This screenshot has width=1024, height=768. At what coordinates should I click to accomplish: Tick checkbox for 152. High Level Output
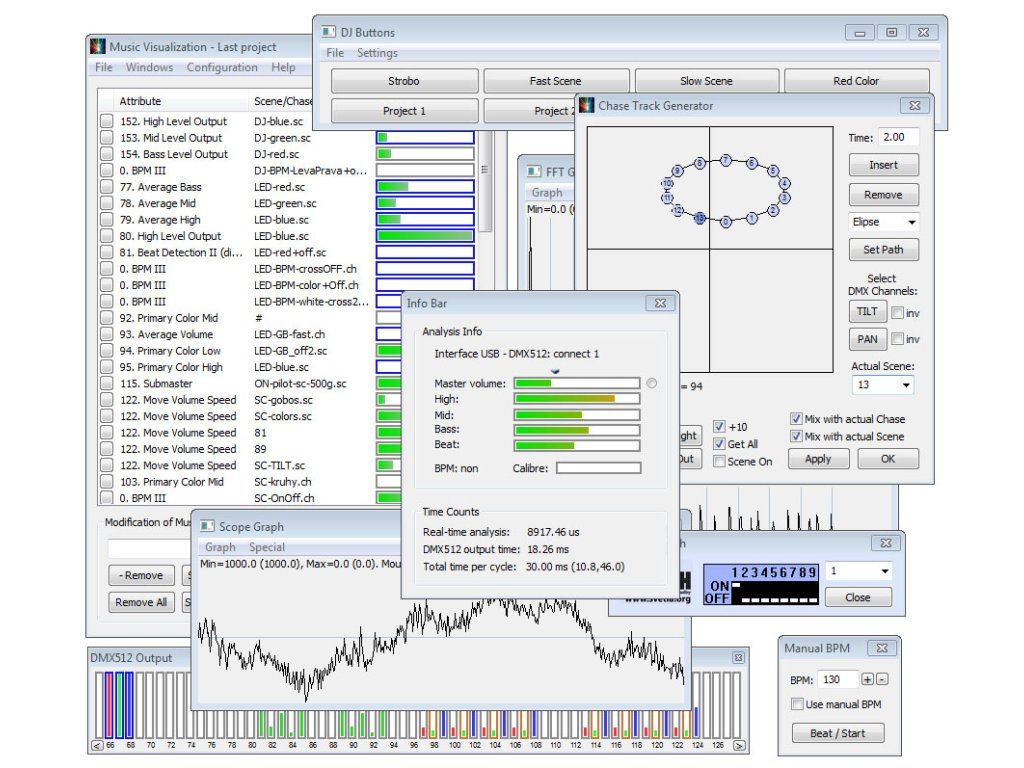(x=106, y=121)
